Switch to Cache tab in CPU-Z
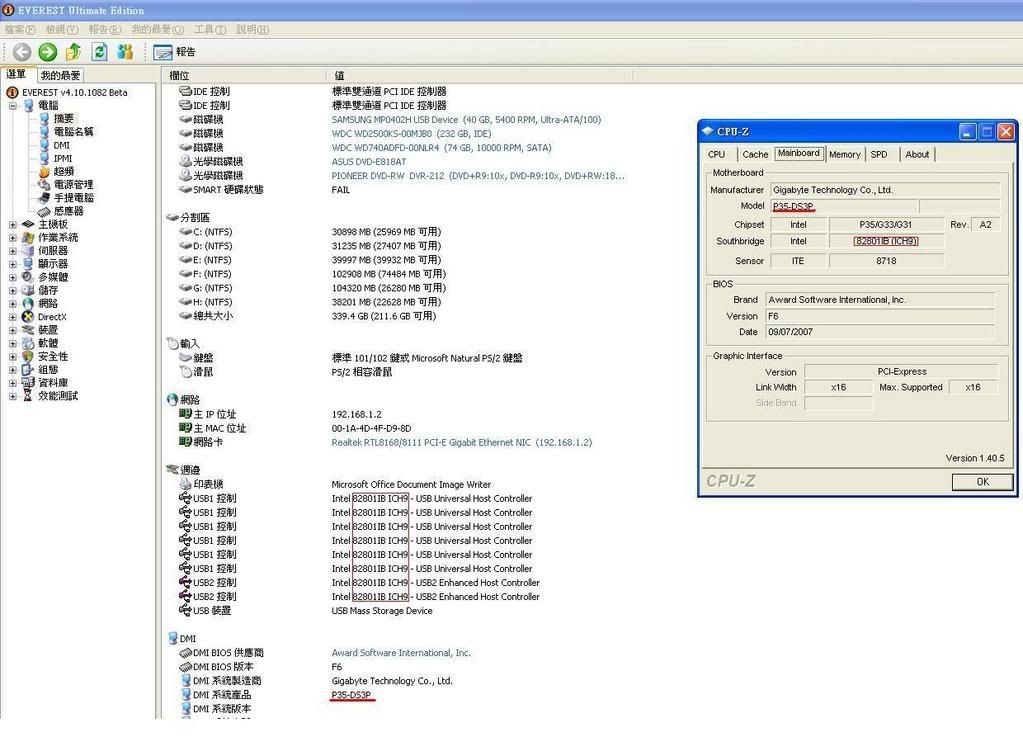Image resolution: width=1023 pixels, height=737 pixels. pos(755,155)
